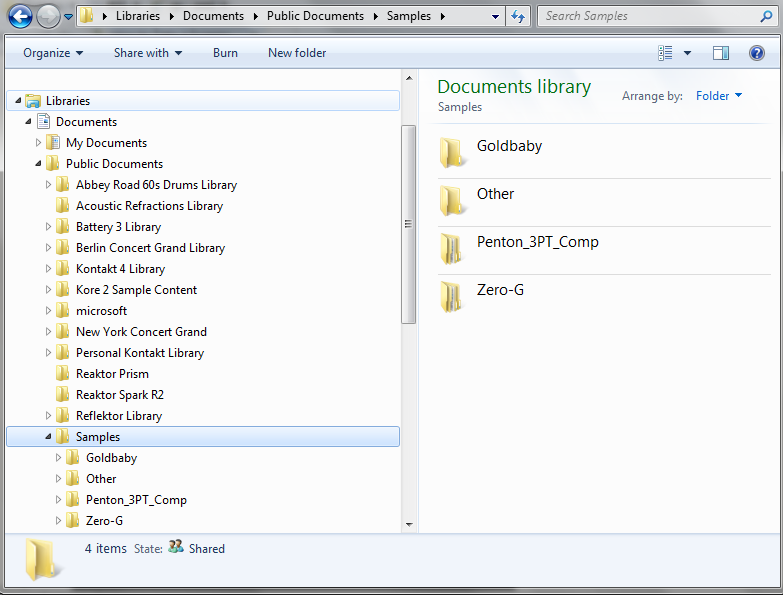Click Samples in the address breadcrumb
Screen dimensions: 783x595
click(x=408, y=16)
